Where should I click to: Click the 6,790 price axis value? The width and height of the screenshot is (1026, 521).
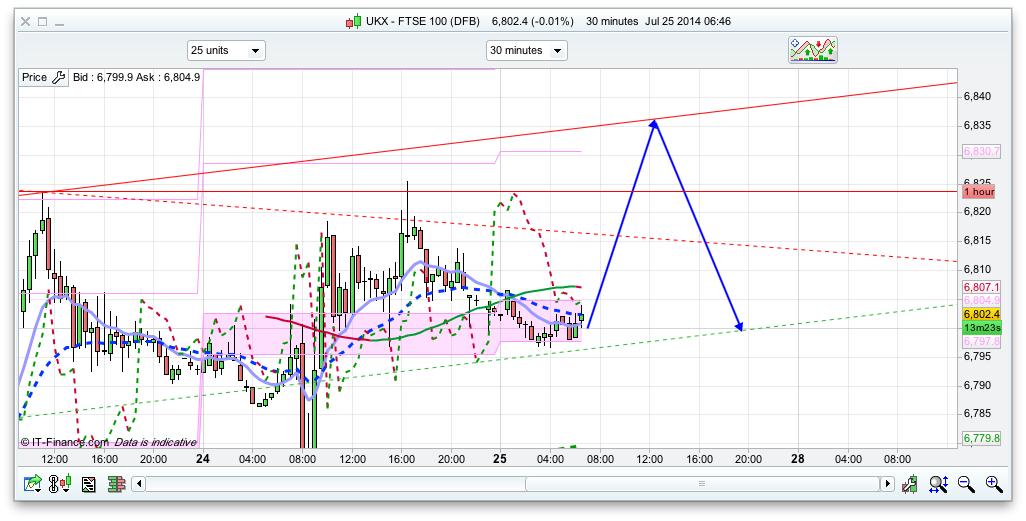click(977, 386)
